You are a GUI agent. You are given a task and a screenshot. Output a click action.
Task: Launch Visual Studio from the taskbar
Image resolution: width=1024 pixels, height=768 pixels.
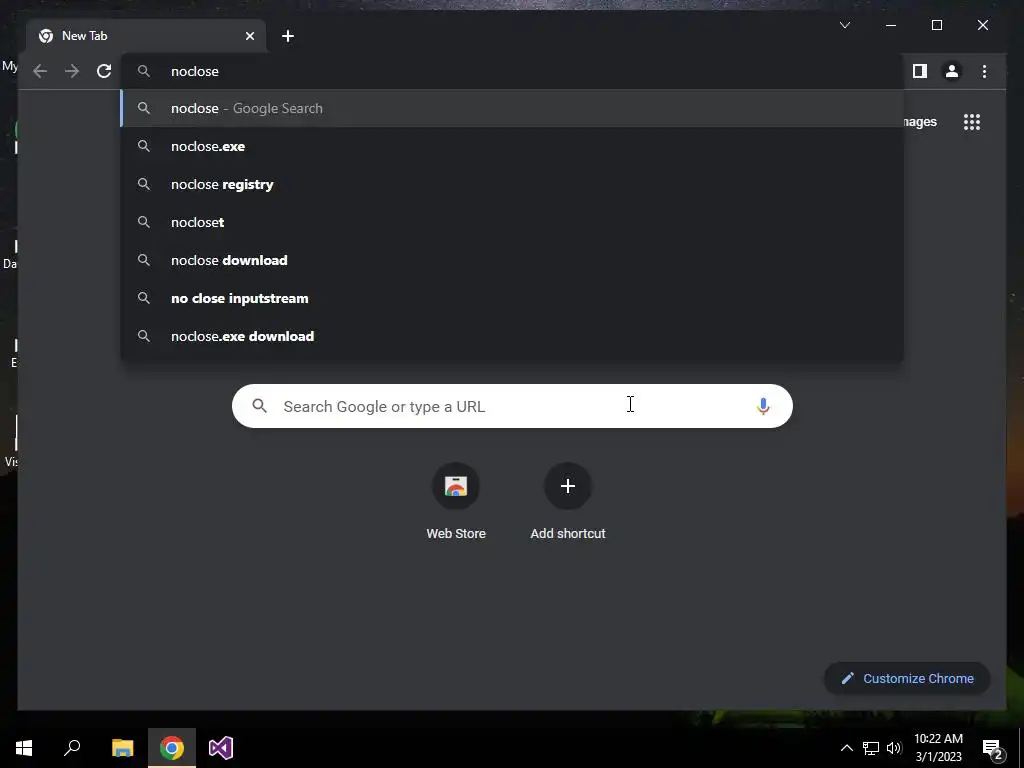click(x=221, y=748)
